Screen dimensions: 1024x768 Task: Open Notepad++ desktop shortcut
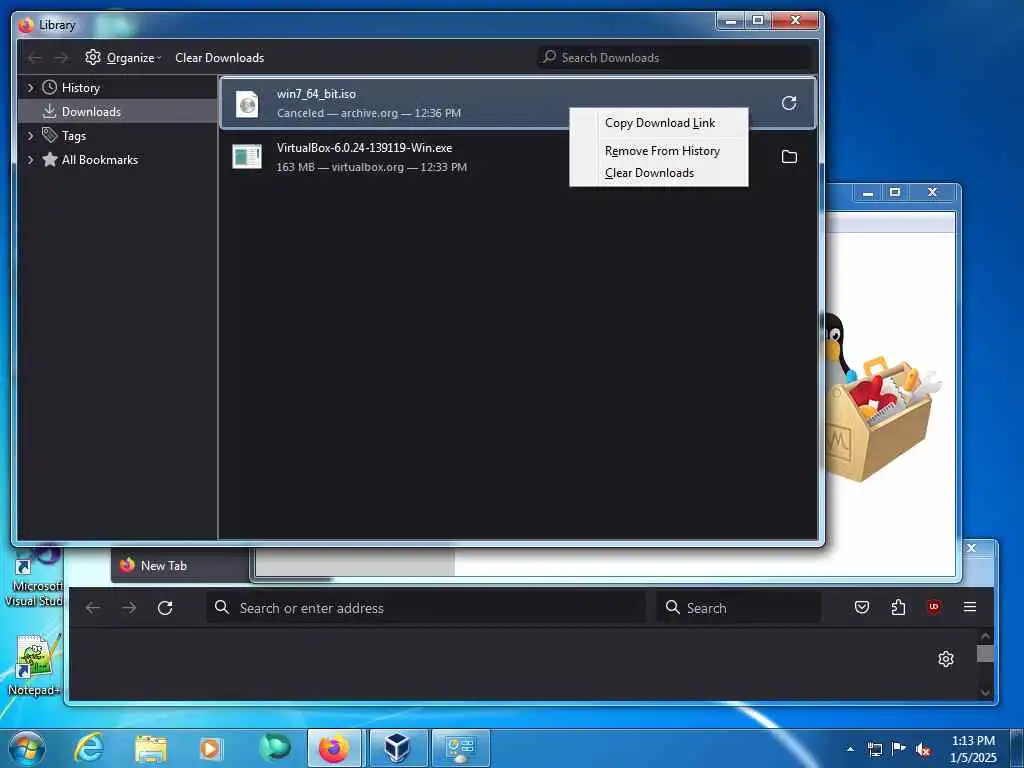point(35,664)
